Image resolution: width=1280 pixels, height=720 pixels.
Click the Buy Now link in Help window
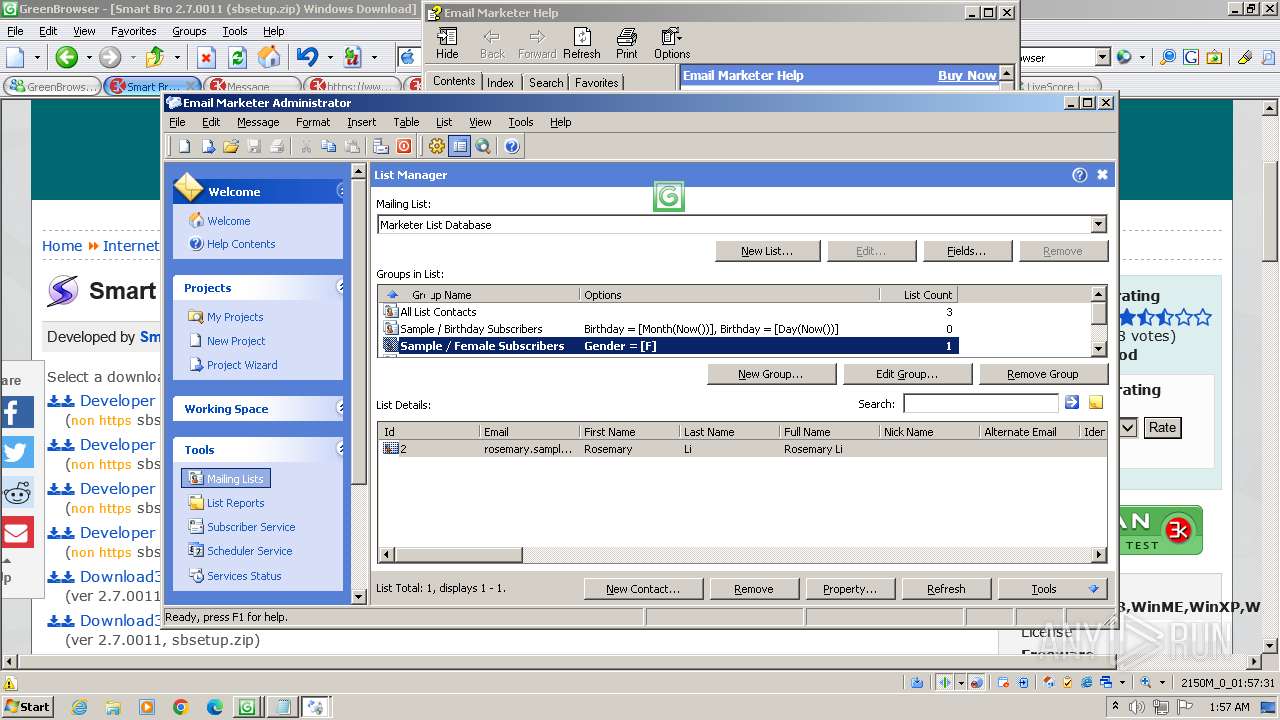[967, 75]
